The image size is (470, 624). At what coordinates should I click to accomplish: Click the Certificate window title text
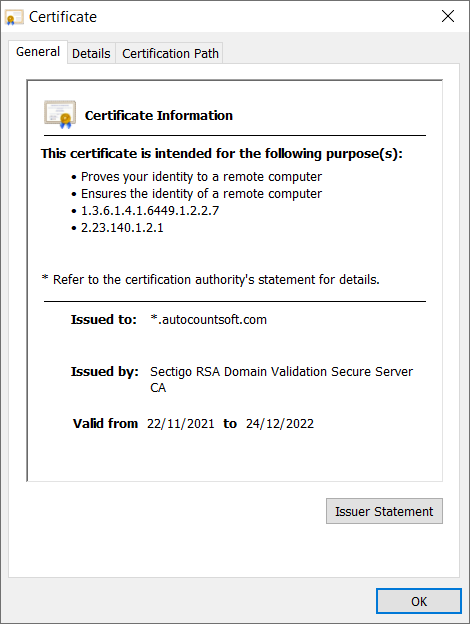63,17
